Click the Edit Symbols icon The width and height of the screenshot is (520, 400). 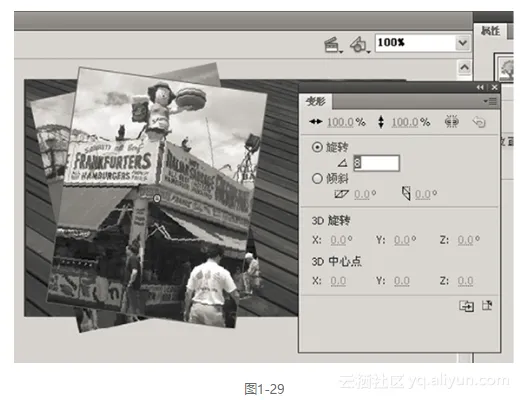tap(359, 45)
